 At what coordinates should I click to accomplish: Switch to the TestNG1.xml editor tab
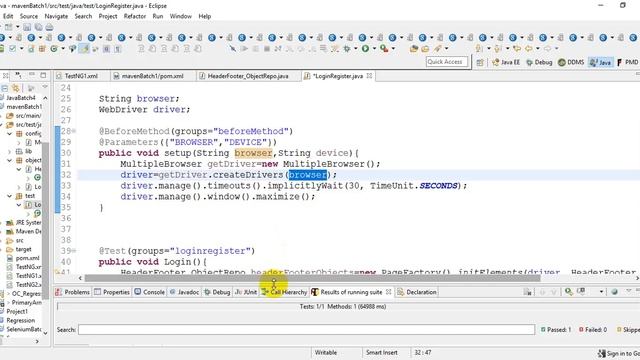pyautogui.click(x=81, y=76)
